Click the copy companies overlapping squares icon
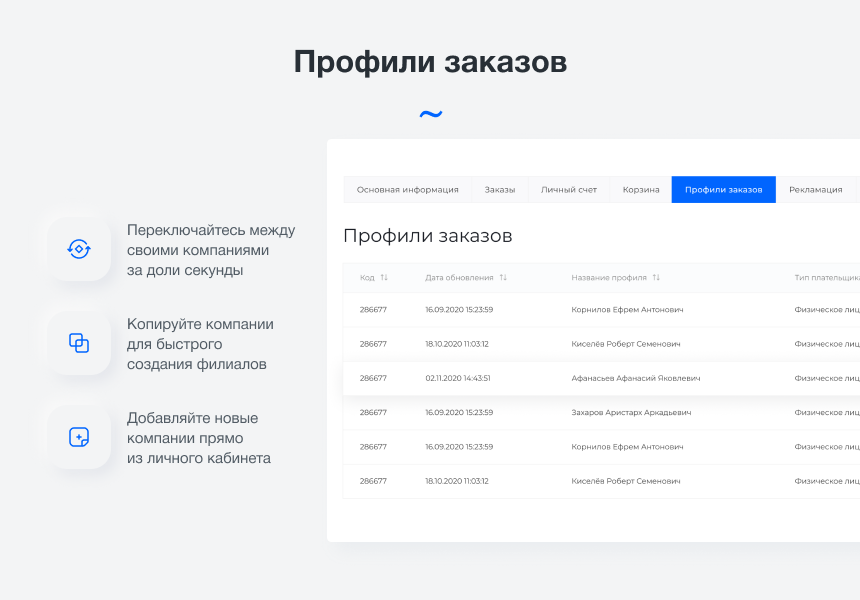The image size is (860, 600). point(78,341)
